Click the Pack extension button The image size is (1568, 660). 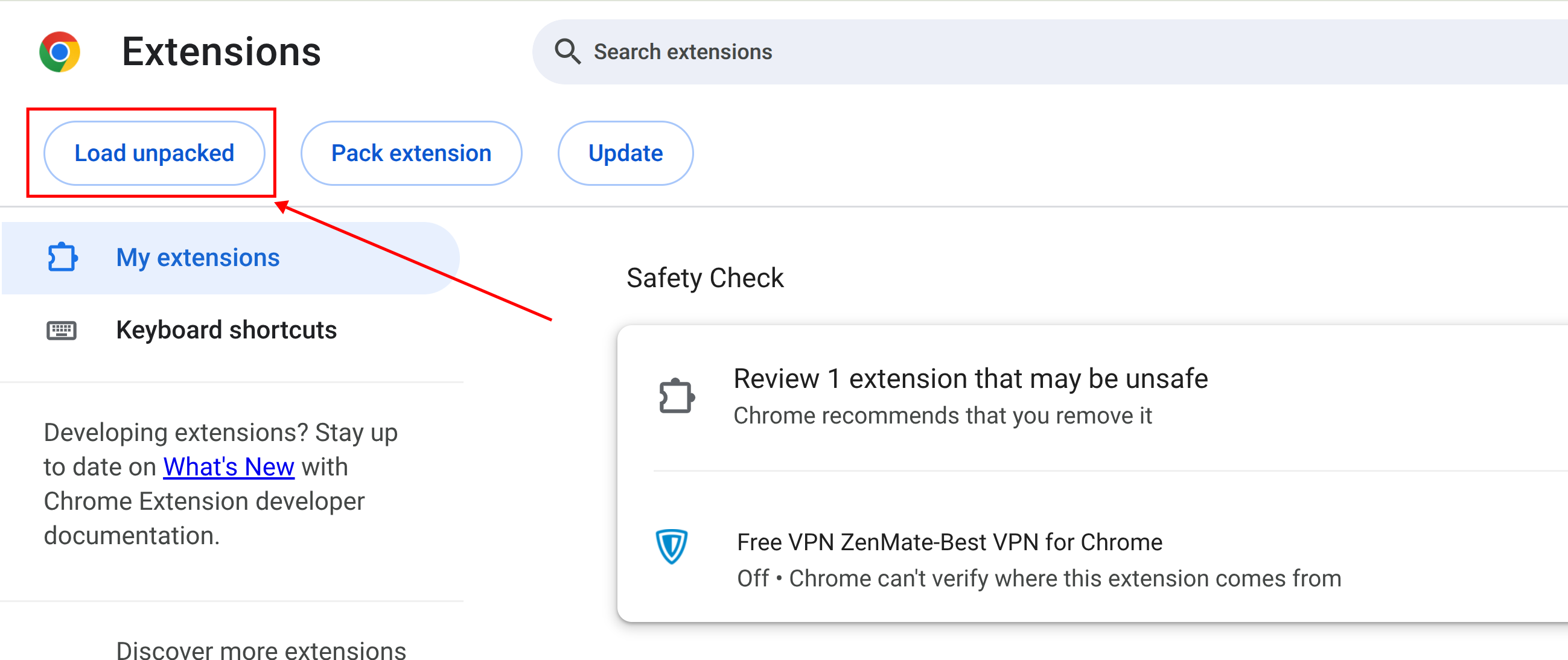tap(412, 153)
